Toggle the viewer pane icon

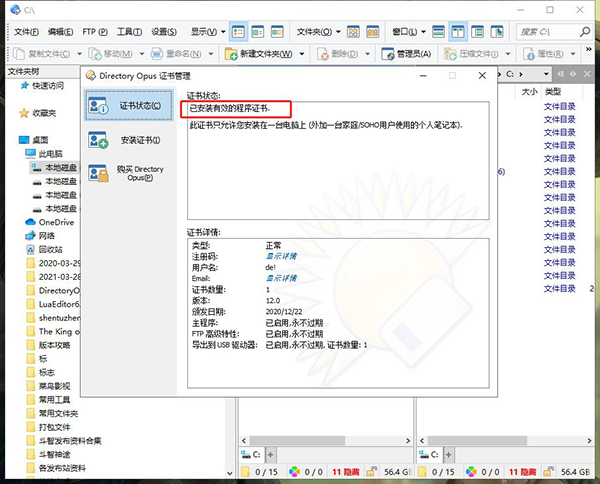[497, 32]
